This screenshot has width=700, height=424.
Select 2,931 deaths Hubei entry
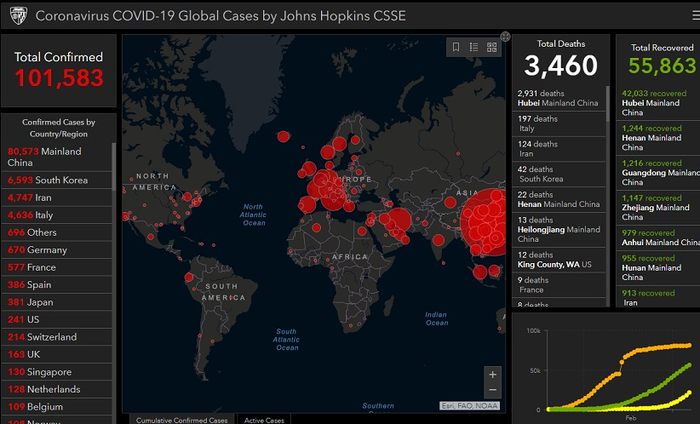(x=558, y=98)
